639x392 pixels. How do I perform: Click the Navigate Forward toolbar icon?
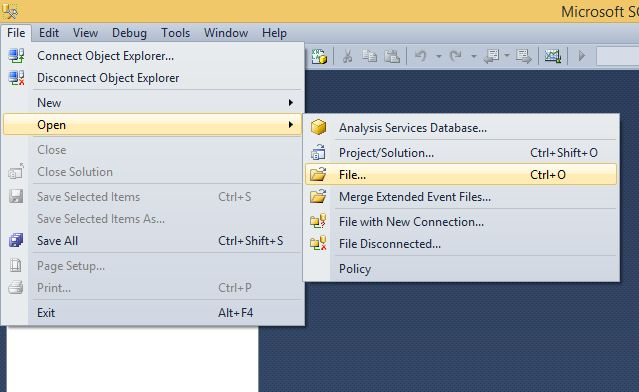tap(524, 56)
